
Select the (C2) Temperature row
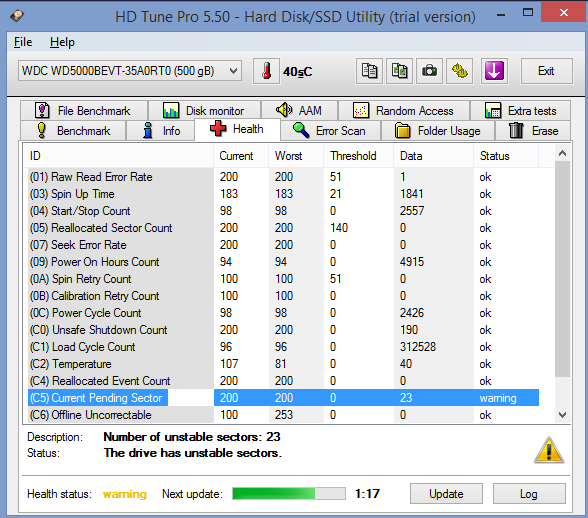click(284, 364)
